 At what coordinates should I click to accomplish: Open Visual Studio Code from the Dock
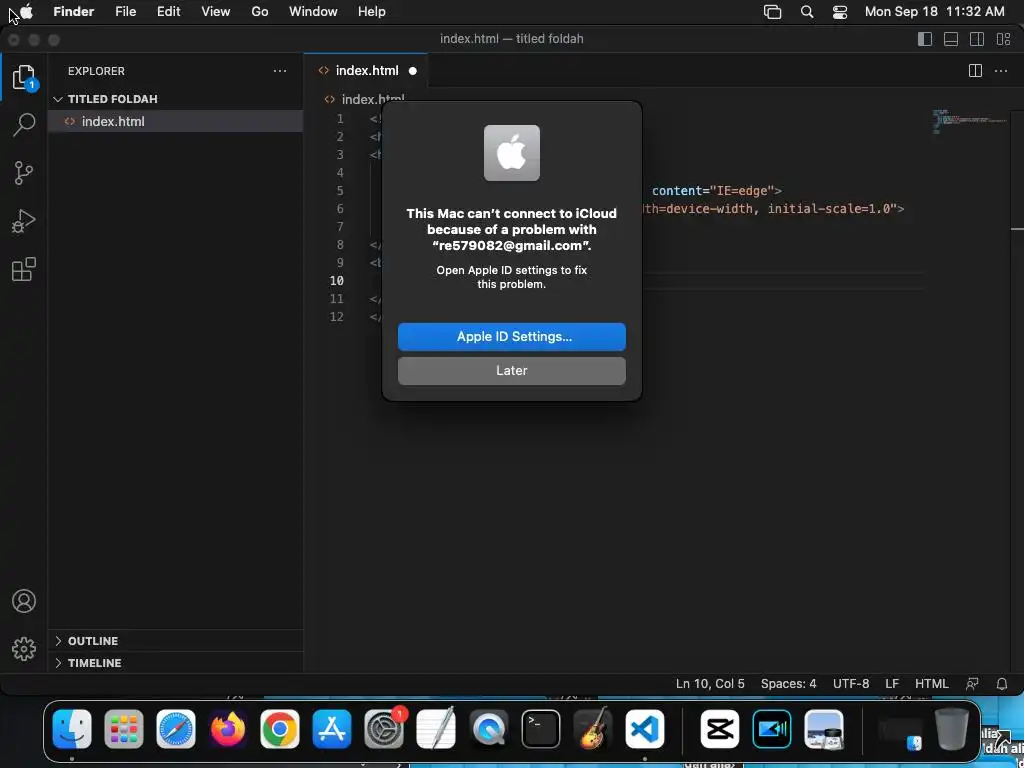[645, 729]
